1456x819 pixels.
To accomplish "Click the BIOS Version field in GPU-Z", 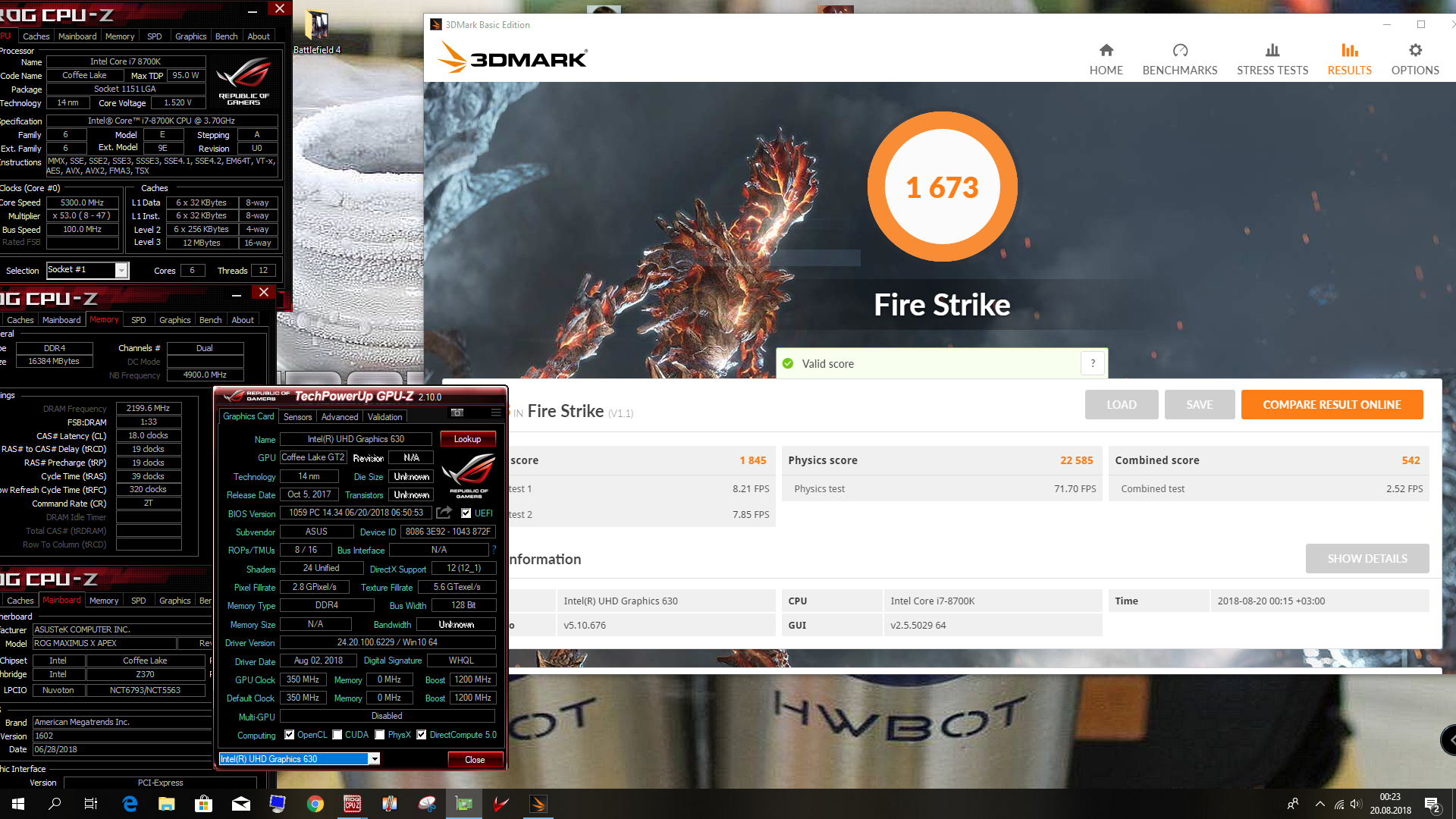I will [x=356, y=513].
